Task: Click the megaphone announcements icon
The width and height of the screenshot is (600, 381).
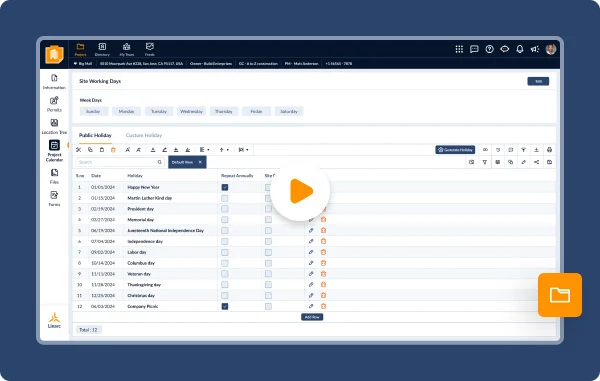Action: 535,49
